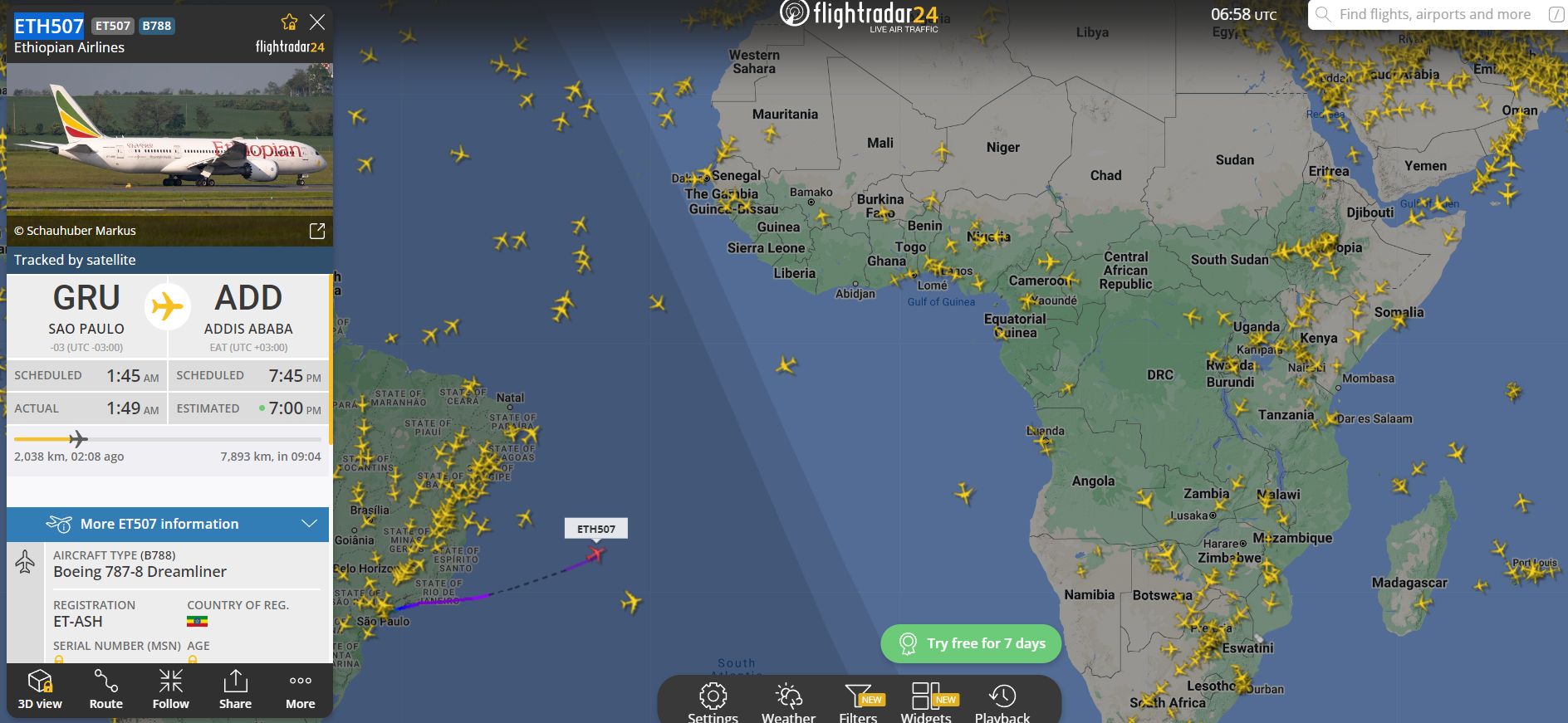Open aircraft photo in new window icon
The height and width of the screenshot is (723, 1568).
tap(317, 231)
